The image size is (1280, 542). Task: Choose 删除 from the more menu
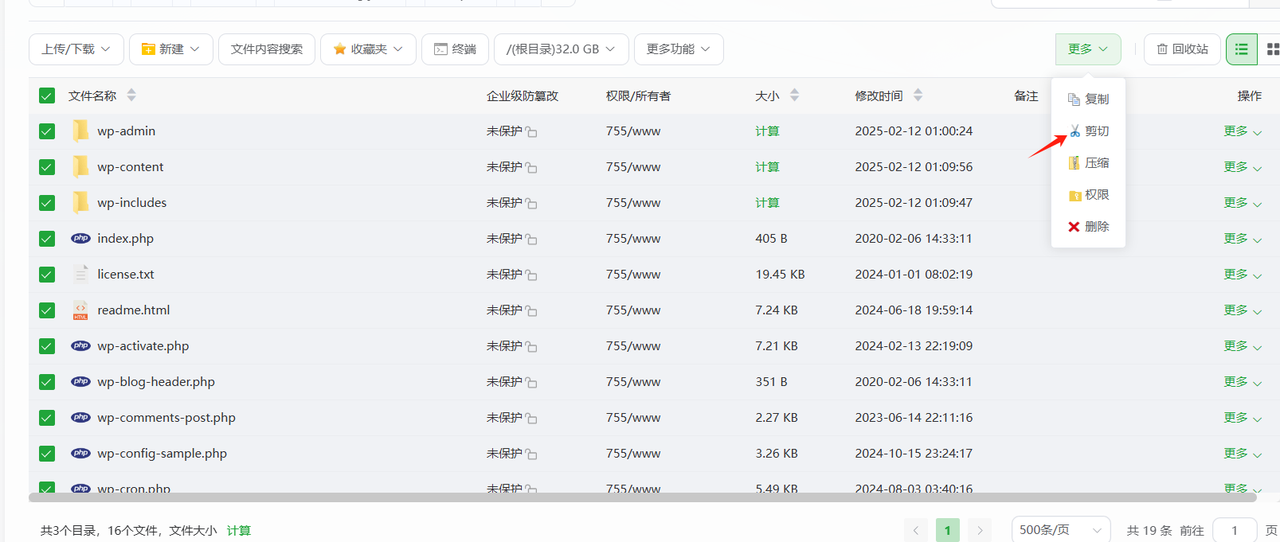[1088, 227]
